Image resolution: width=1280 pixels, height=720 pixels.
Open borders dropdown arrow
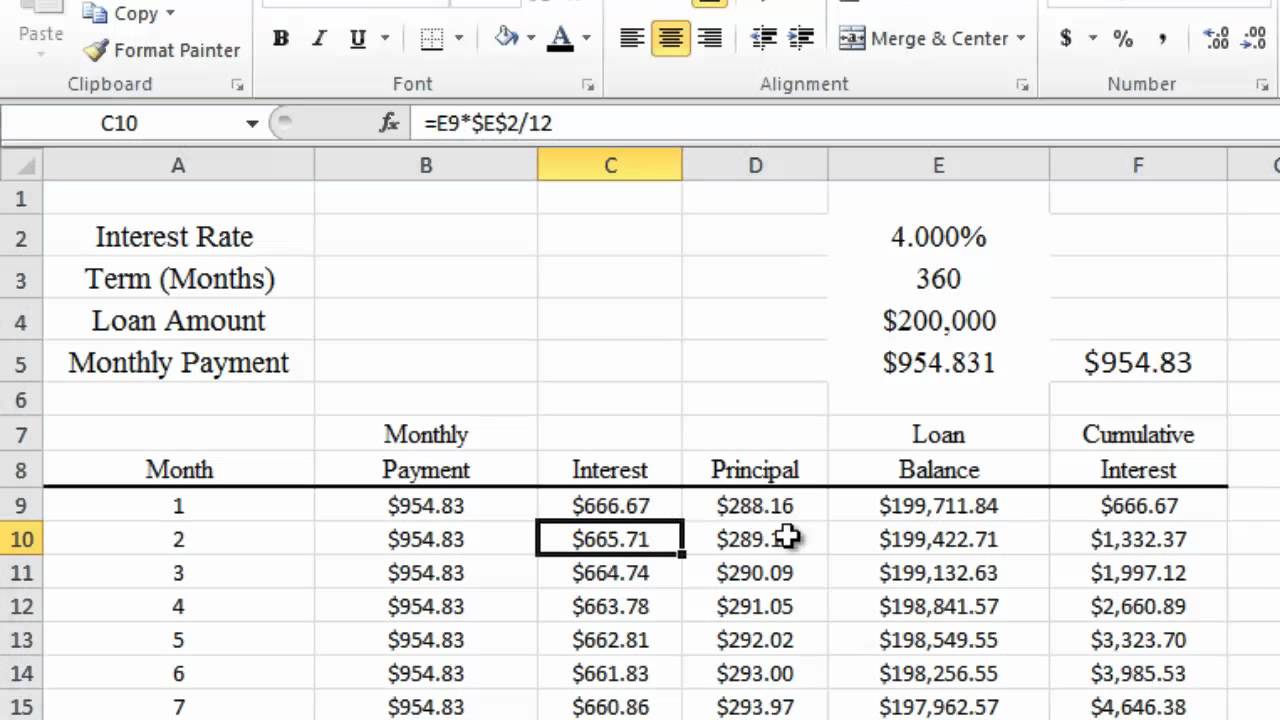(459, 39)
